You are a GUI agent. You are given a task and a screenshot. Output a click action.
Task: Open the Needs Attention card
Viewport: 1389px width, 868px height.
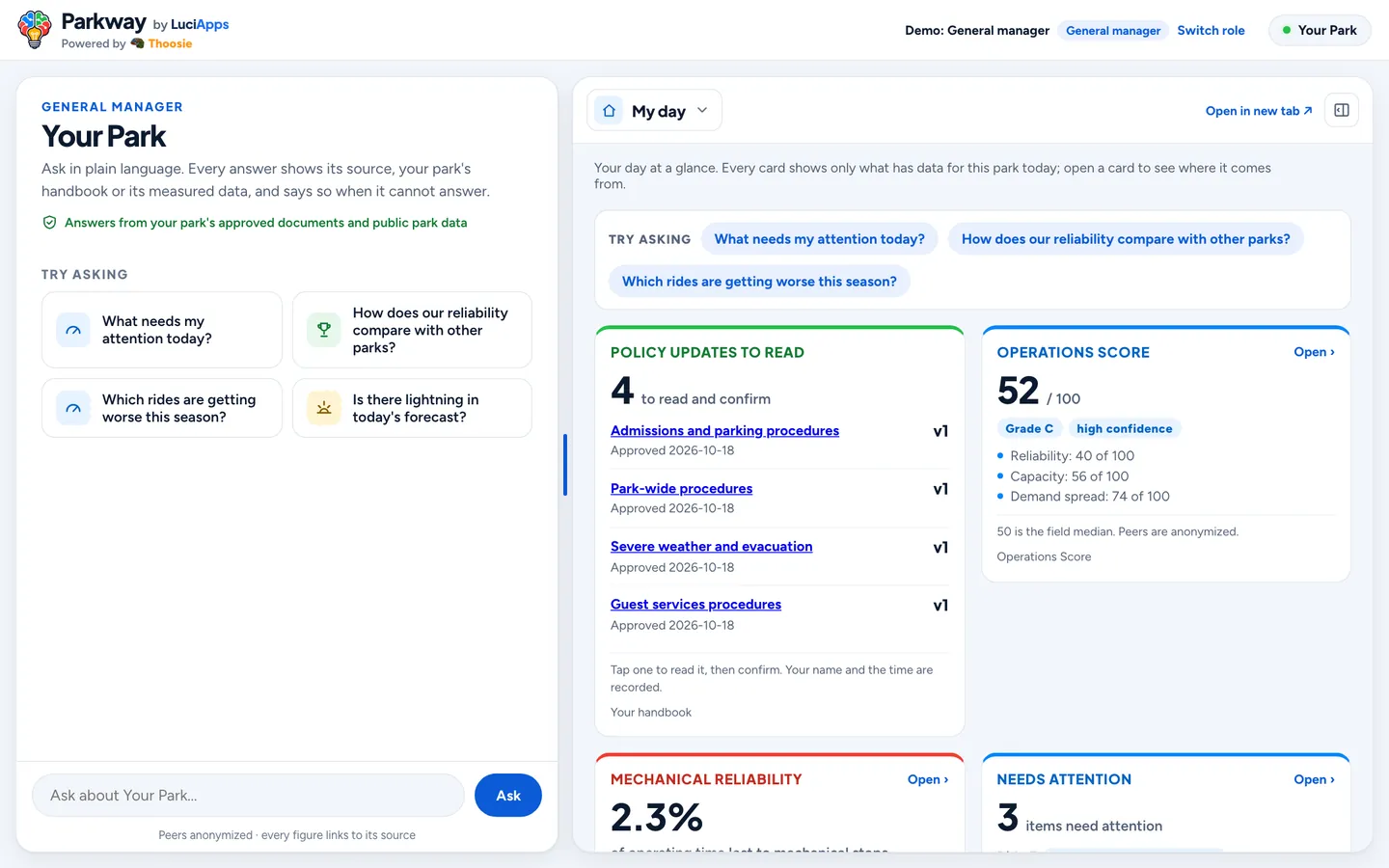(1314, 779)
